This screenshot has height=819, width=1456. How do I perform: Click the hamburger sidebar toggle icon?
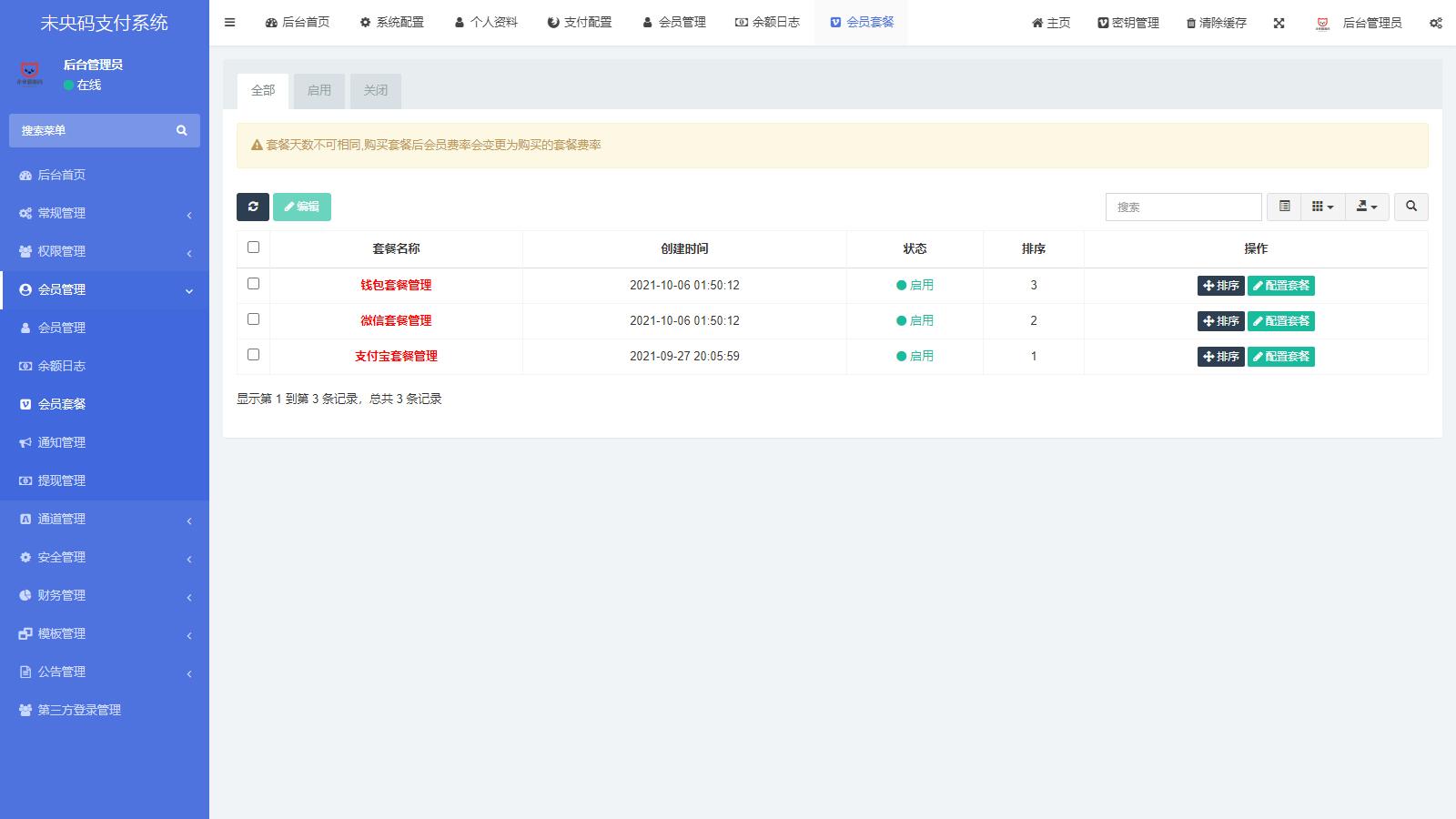(x=229, y=23)
